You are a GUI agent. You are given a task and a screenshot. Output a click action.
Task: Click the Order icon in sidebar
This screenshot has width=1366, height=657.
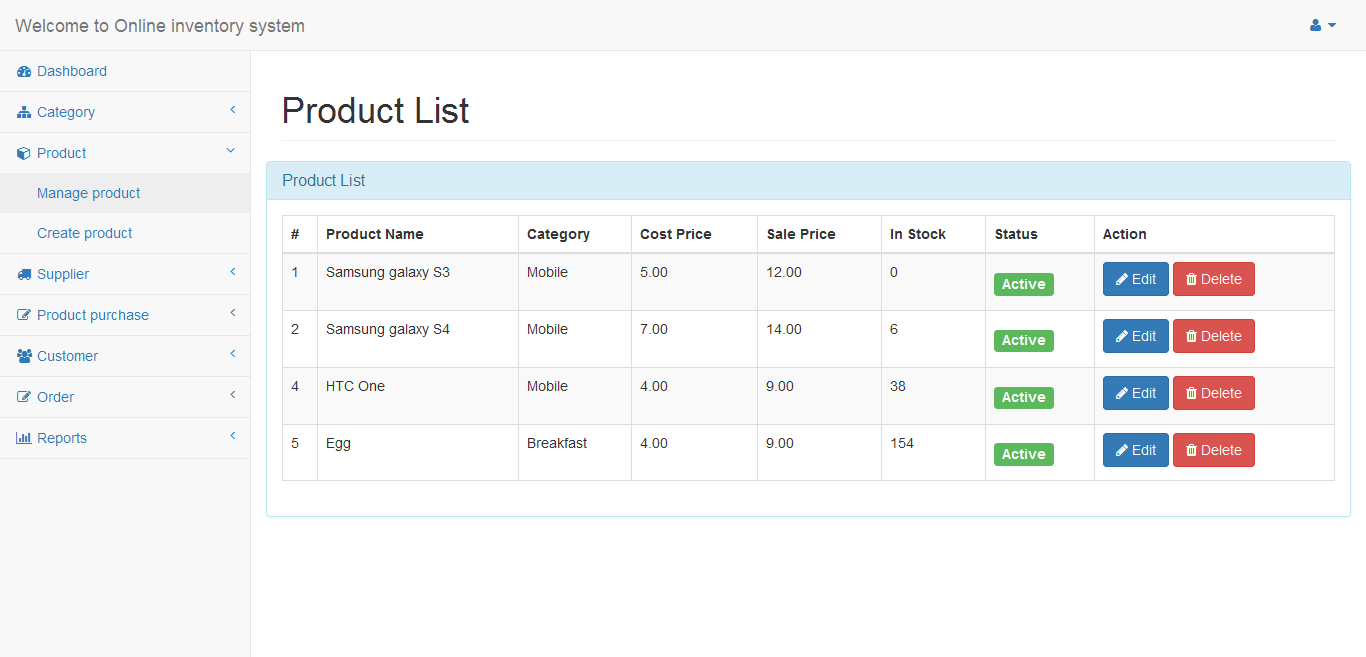22,396
